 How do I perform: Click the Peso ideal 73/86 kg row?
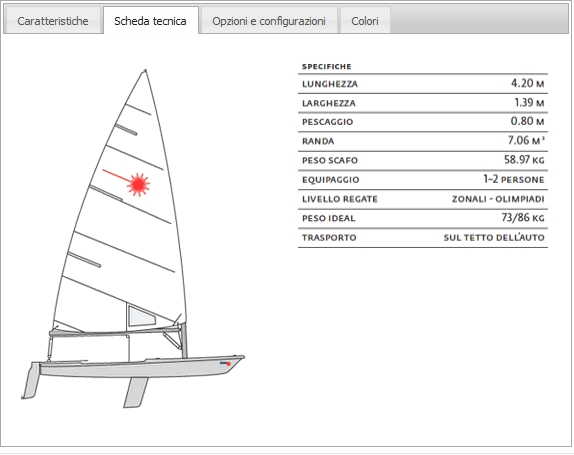(x=423, y=219)
